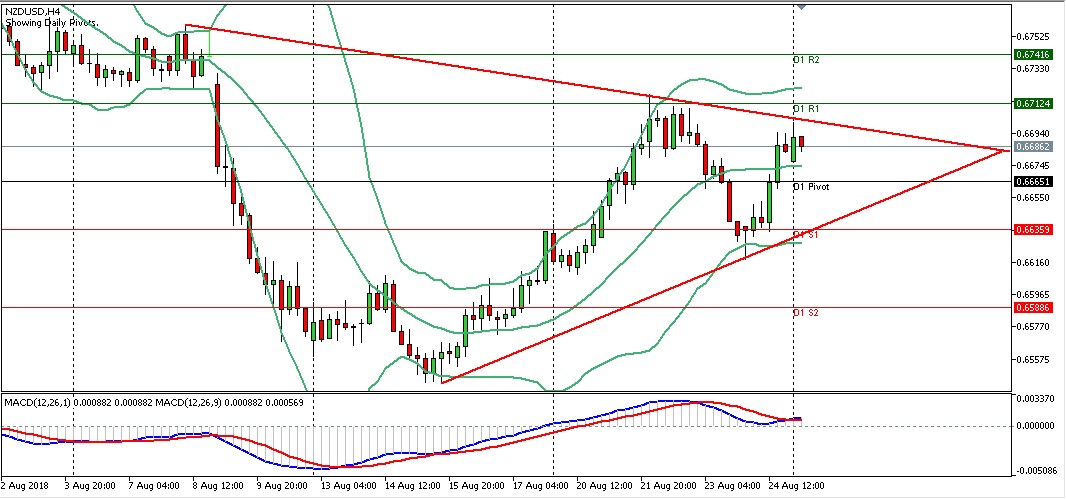Click the D1 Pivot level label
1066x499 pixels.
point(810,186)
